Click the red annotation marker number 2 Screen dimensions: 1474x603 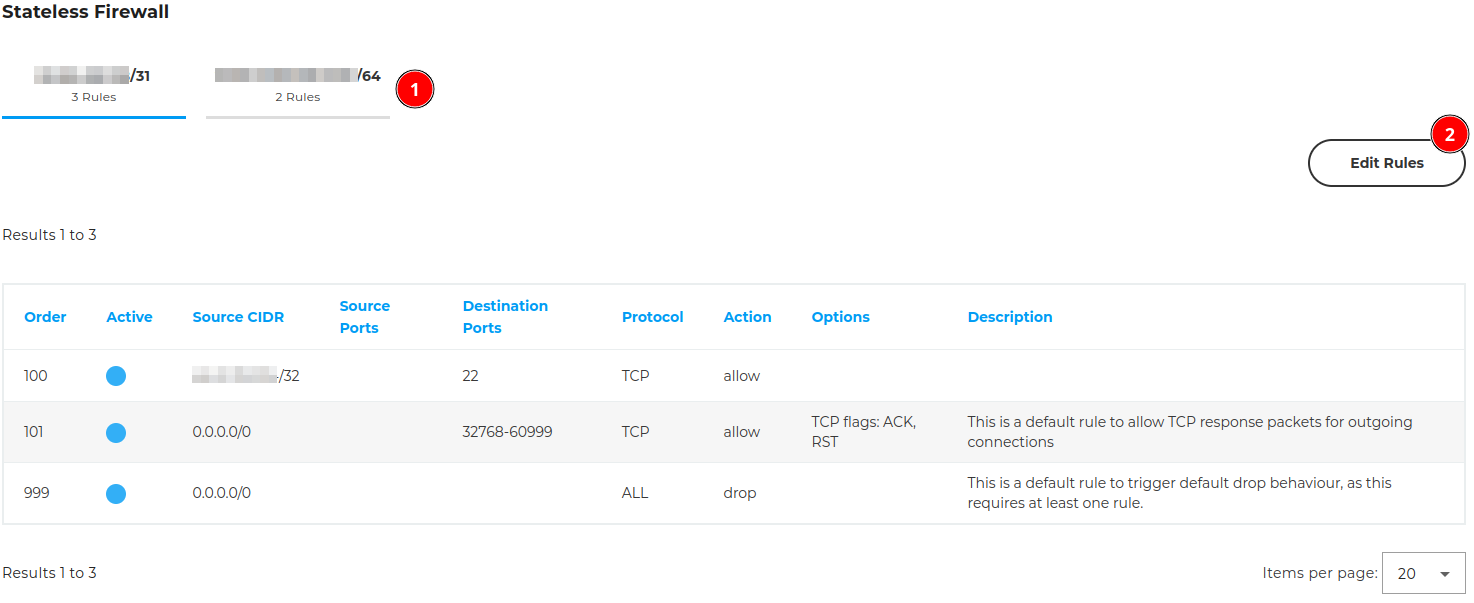(1449, 134)
